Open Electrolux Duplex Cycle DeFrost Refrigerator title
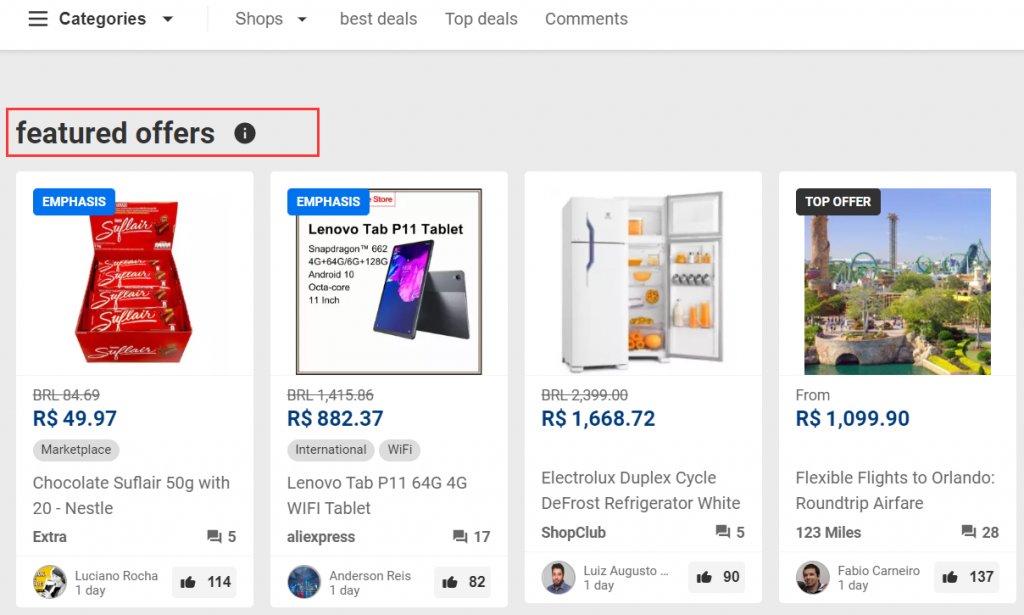 point(641,490)
